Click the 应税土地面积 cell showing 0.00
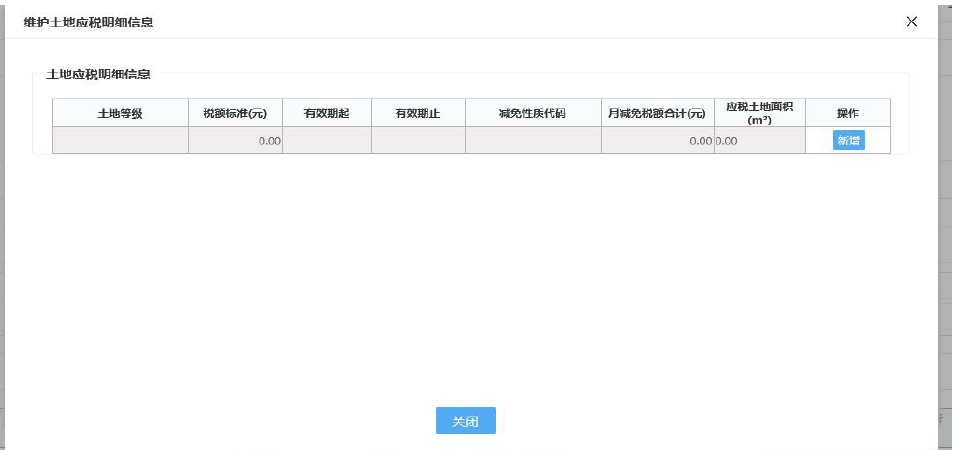Screen dimensions: 955x450 [759, 140]
